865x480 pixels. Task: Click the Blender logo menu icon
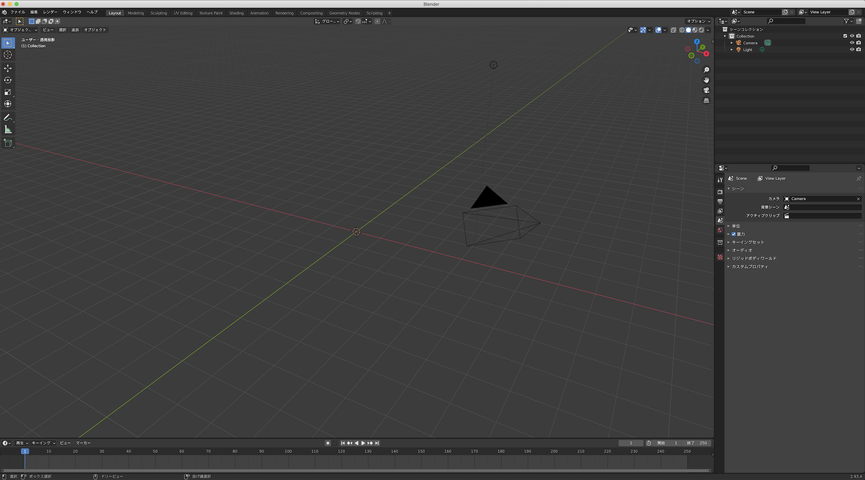click(4, 12)
